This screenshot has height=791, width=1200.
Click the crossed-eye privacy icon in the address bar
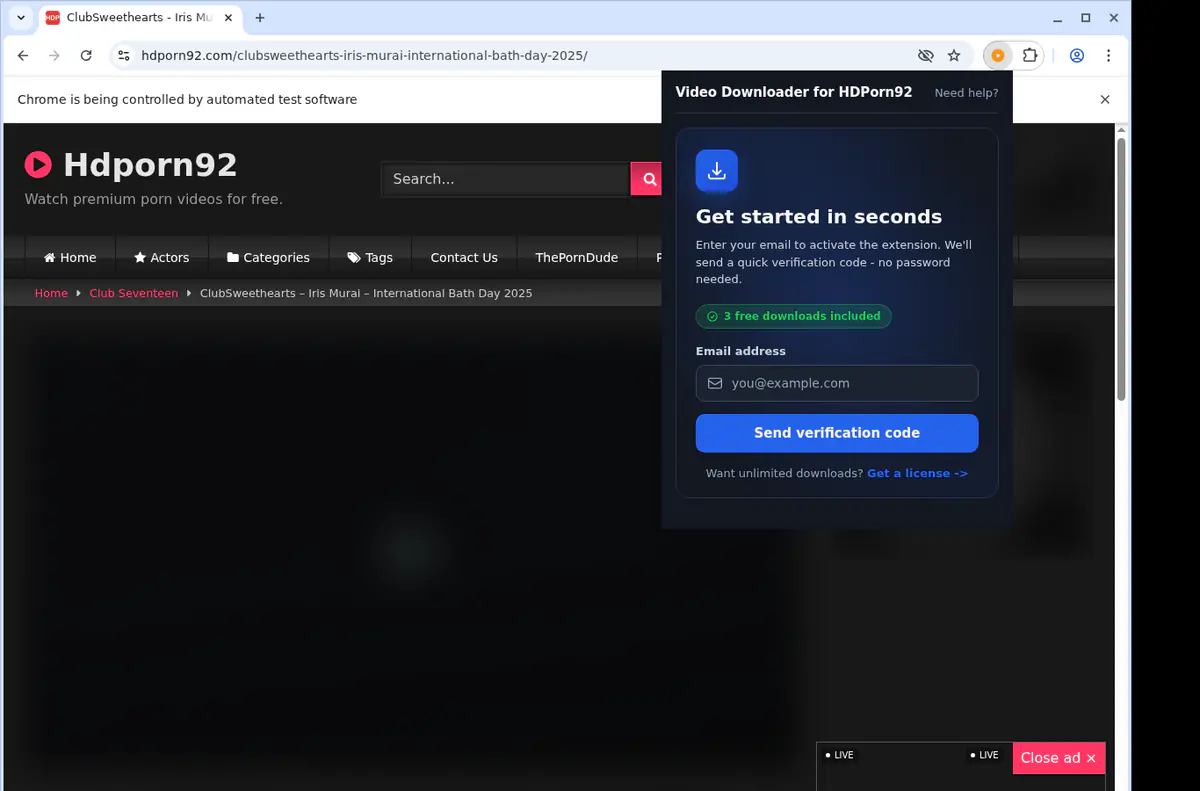926,56
